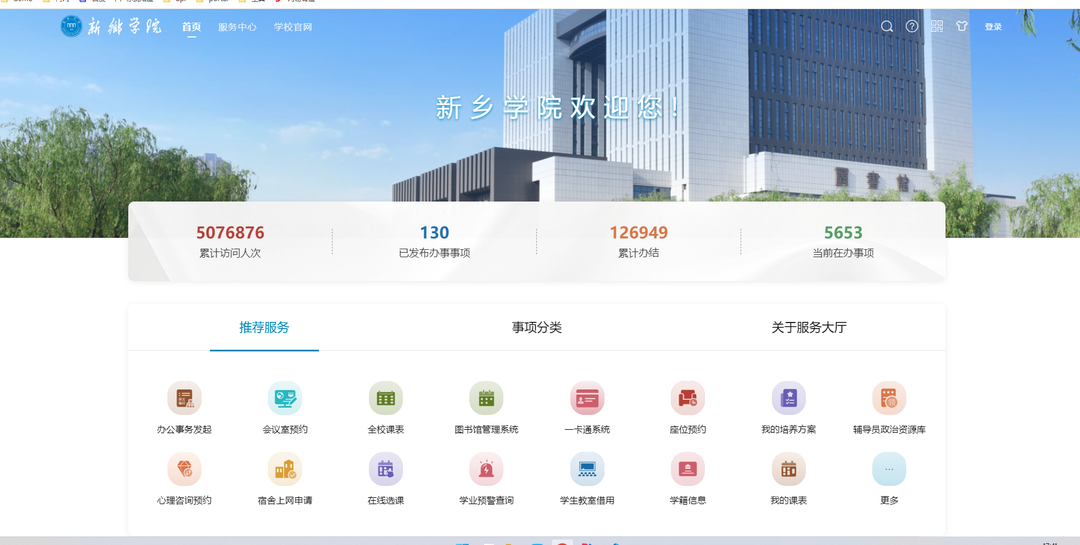The image size is (1080, 545).
Task: Open 服务中心 in the top navigation
Action: pos(238,27)
